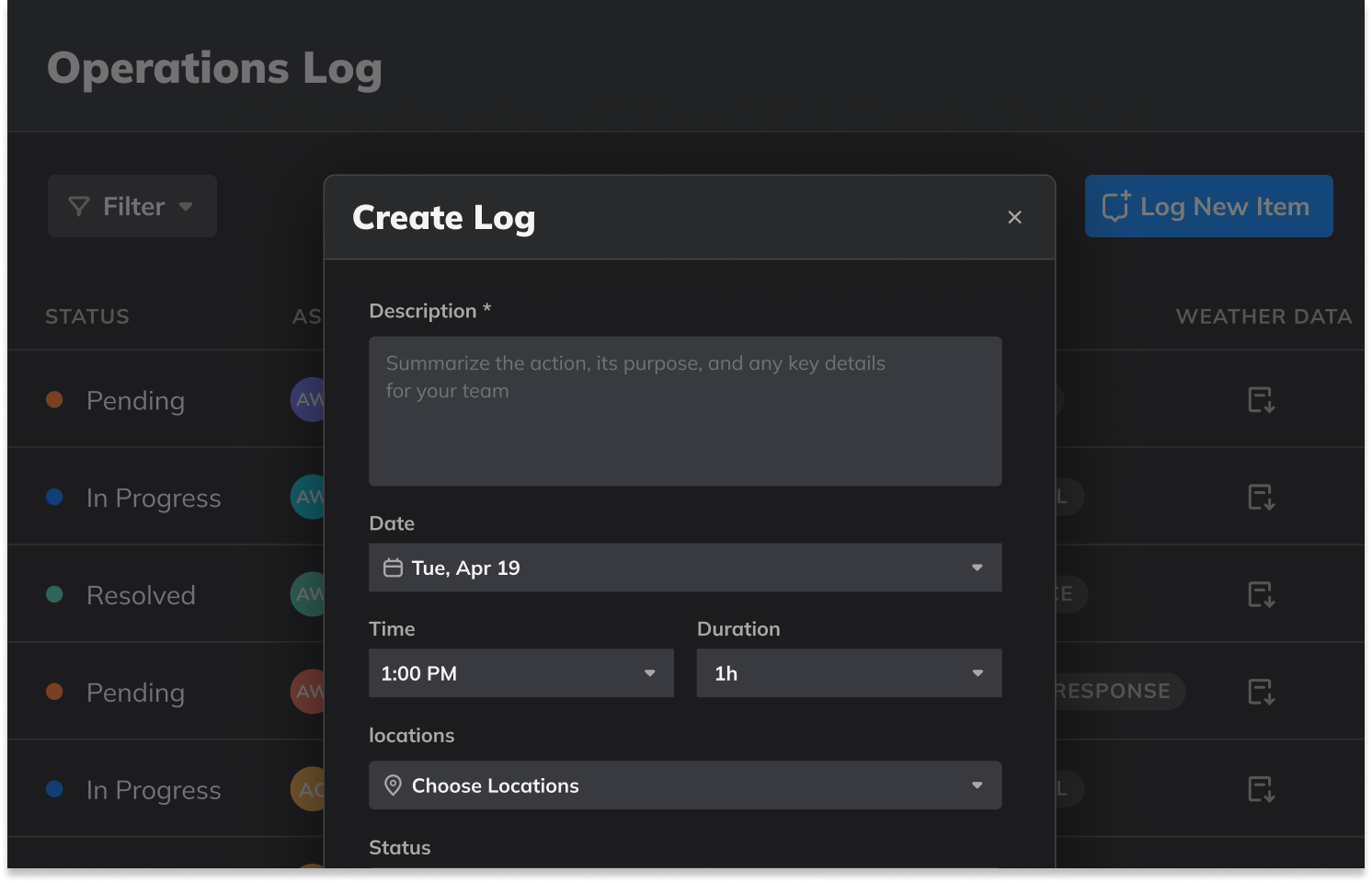Open the Duration dropdown showing 1h

point(849,673)
